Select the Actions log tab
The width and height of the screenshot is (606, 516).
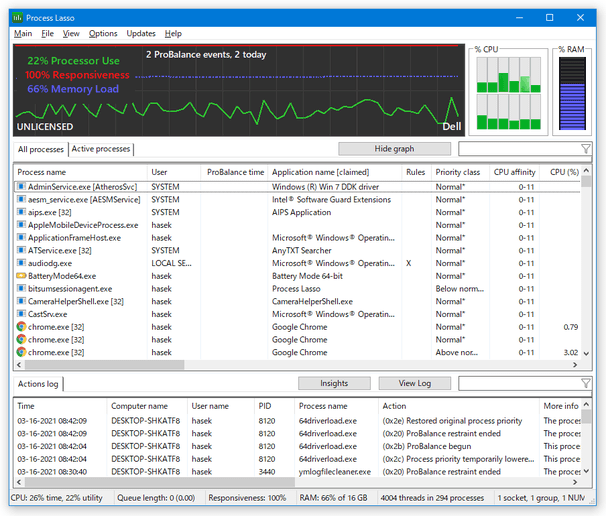(38, 384)
